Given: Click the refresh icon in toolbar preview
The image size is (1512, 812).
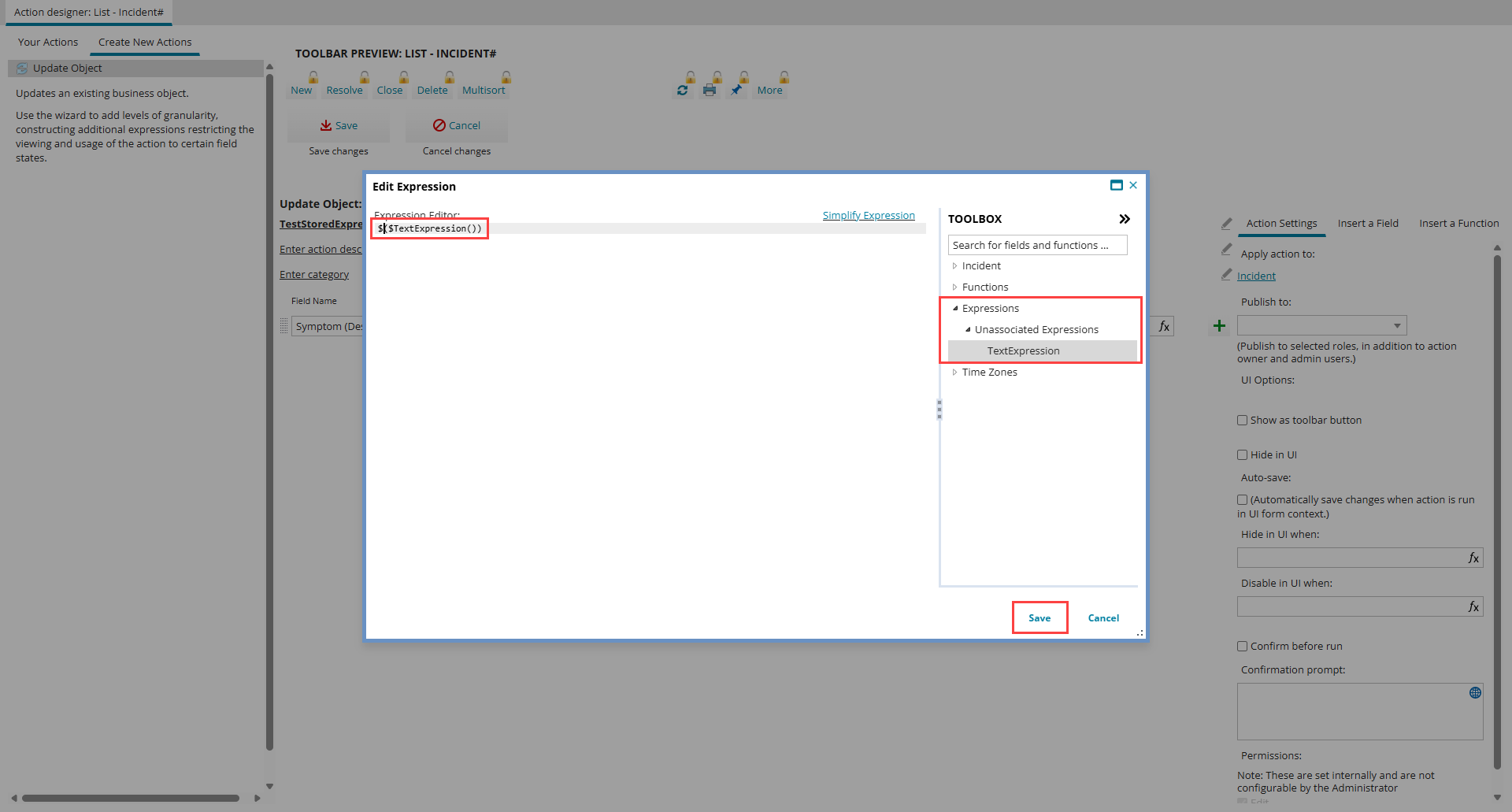Looking at the screenshot, I should pos(682,91).
